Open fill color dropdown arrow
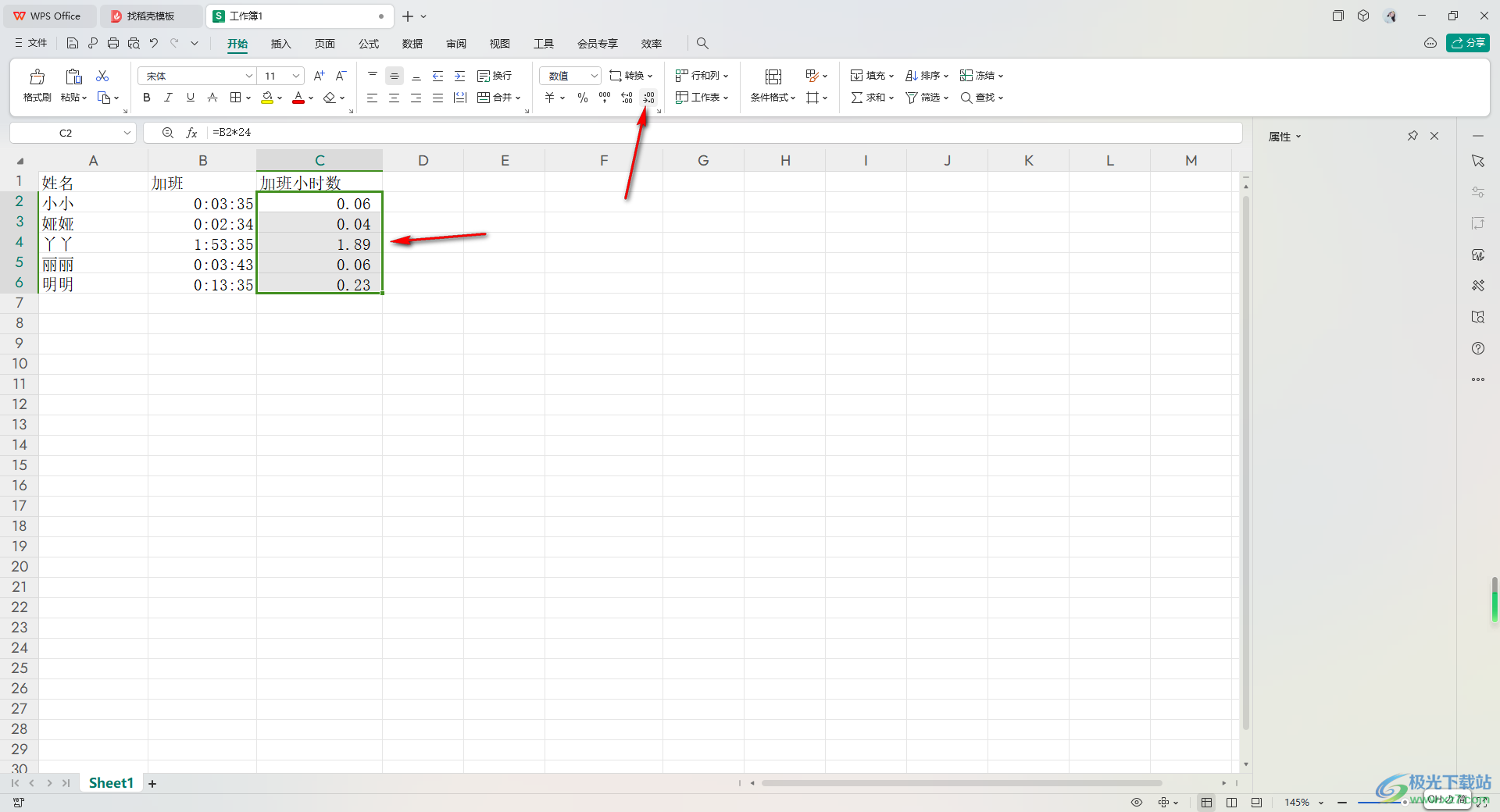1500x812 pixels. tap(280, 98)
